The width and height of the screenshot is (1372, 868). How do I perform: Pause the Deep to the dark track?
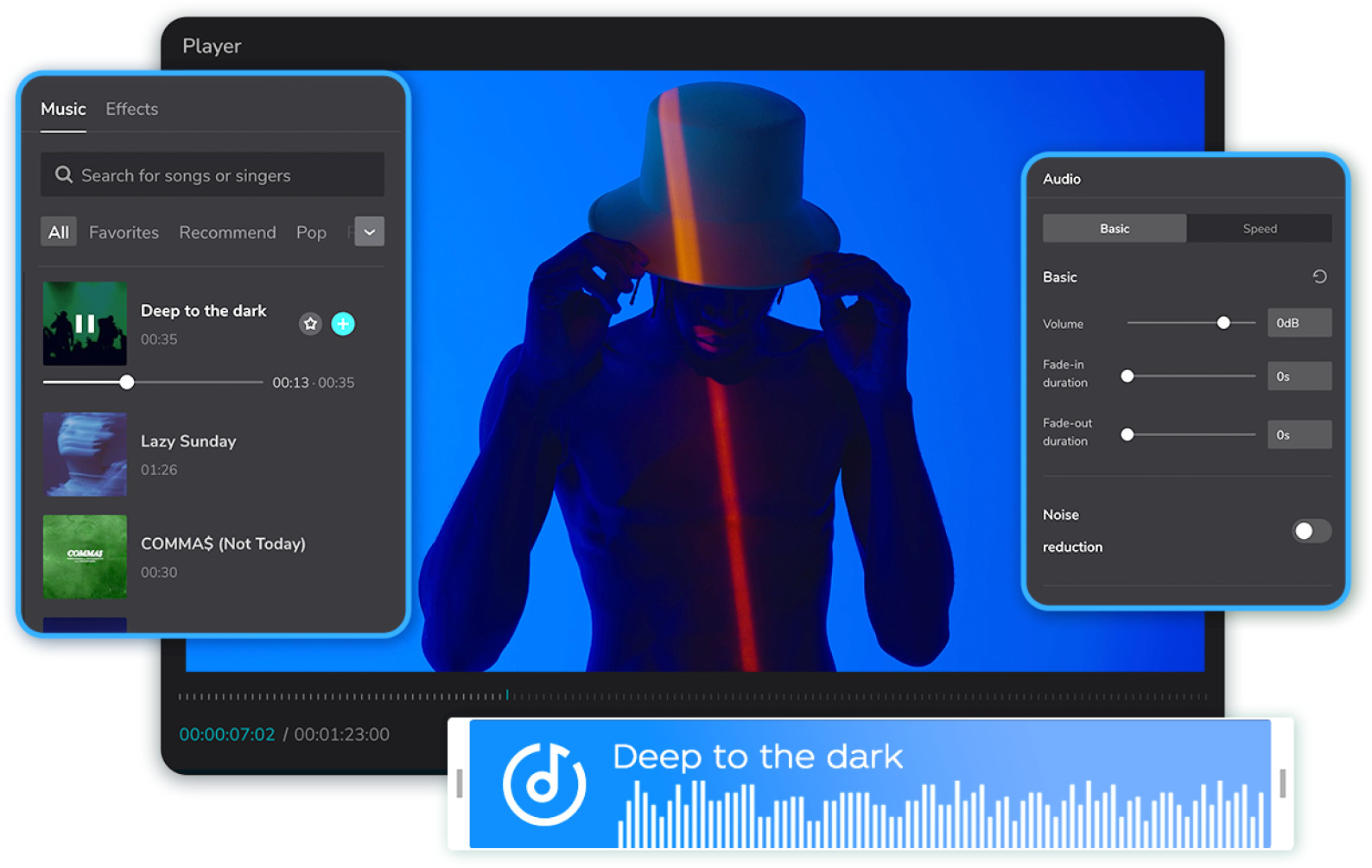tap(85, 324)
